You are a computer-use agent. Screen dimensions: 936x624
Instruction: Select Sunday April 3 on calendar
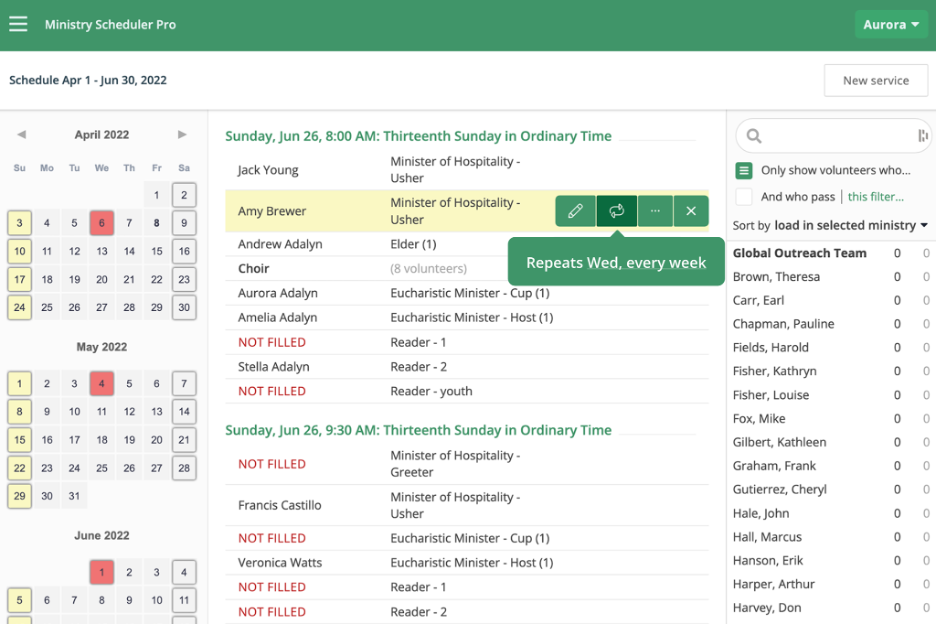(x=19, y=223)
